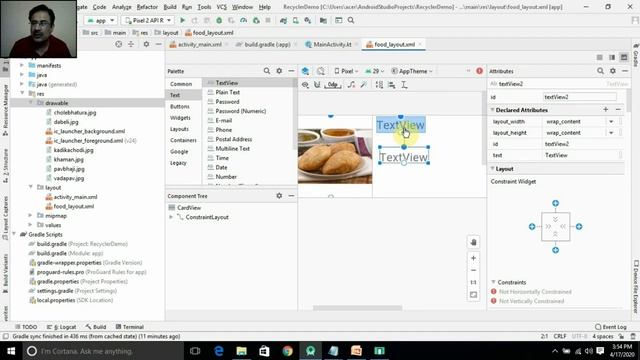Select the food image on canvas
The width and height of the screenshot is (640, 360).
point(335,156)
